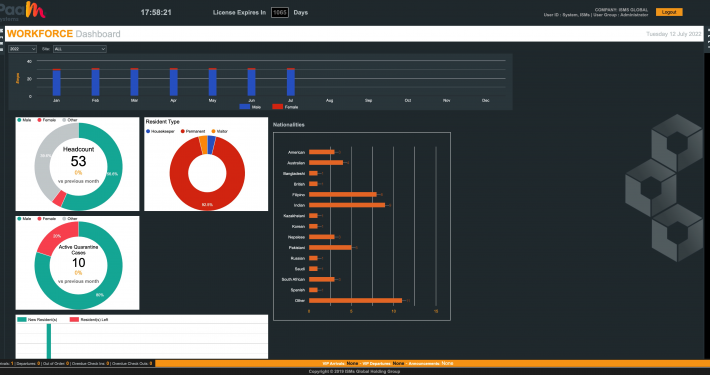Viewport: 710px width, 375px height.
Task: Toggle the Female series in monthly bar chart legend
Action: click(278, 107)
